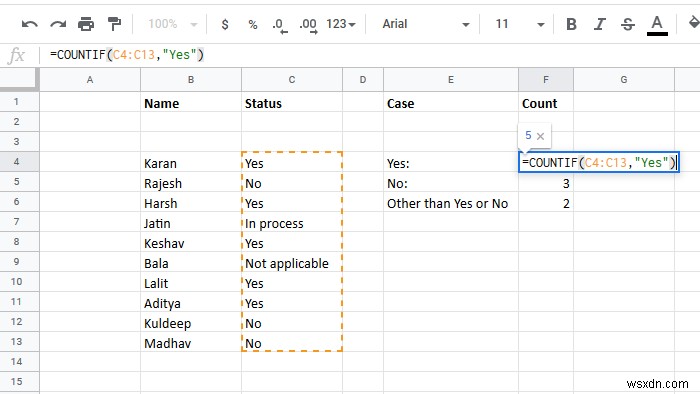Toggle bold formatting

[571, 24]
